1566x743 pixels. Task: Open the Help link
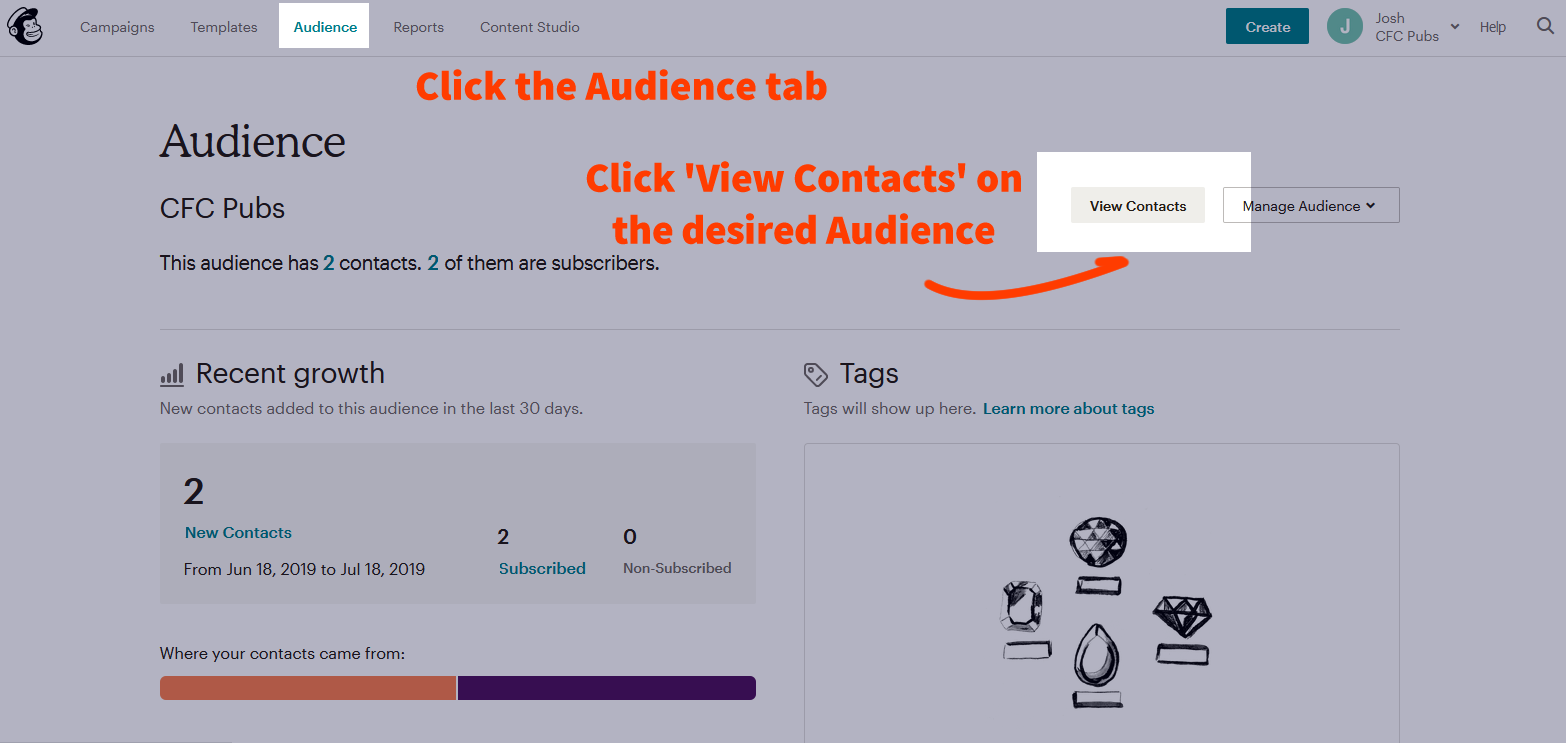(1492, 27)
